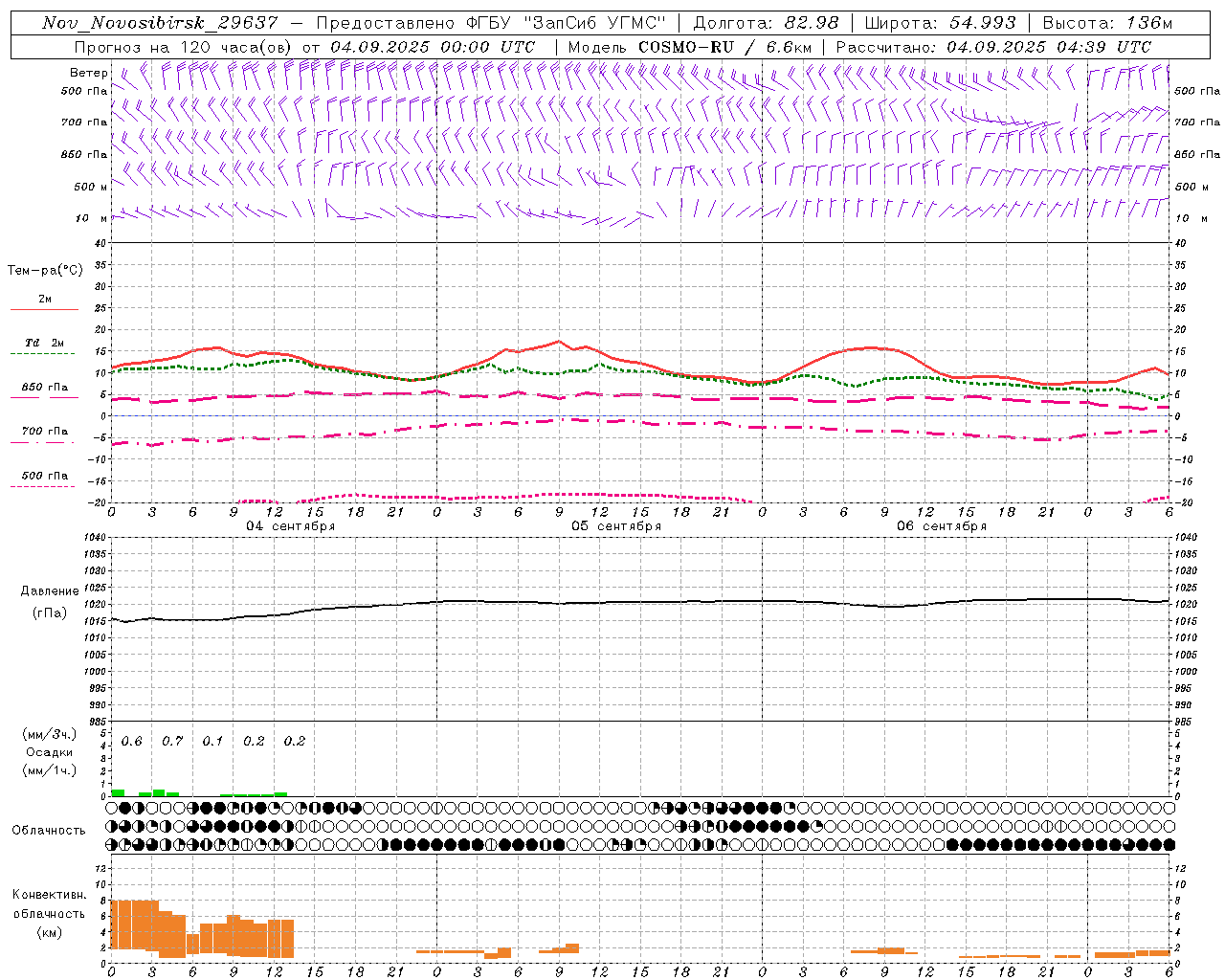Click the Облачность cloudiness panel label
Viewport: 1225px width, 980px height.
(x=49, y=830)
